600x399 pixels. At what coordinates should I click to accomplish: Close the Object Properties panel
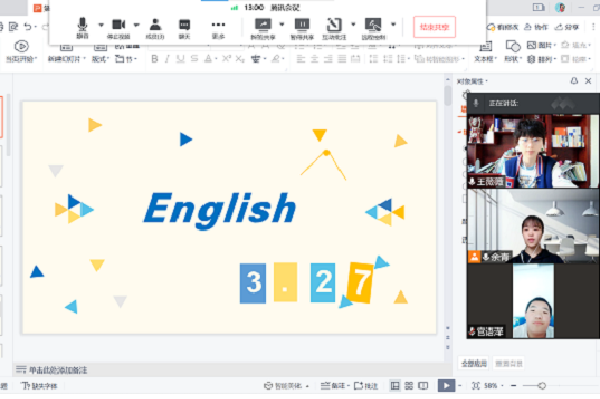click(588, 81)
